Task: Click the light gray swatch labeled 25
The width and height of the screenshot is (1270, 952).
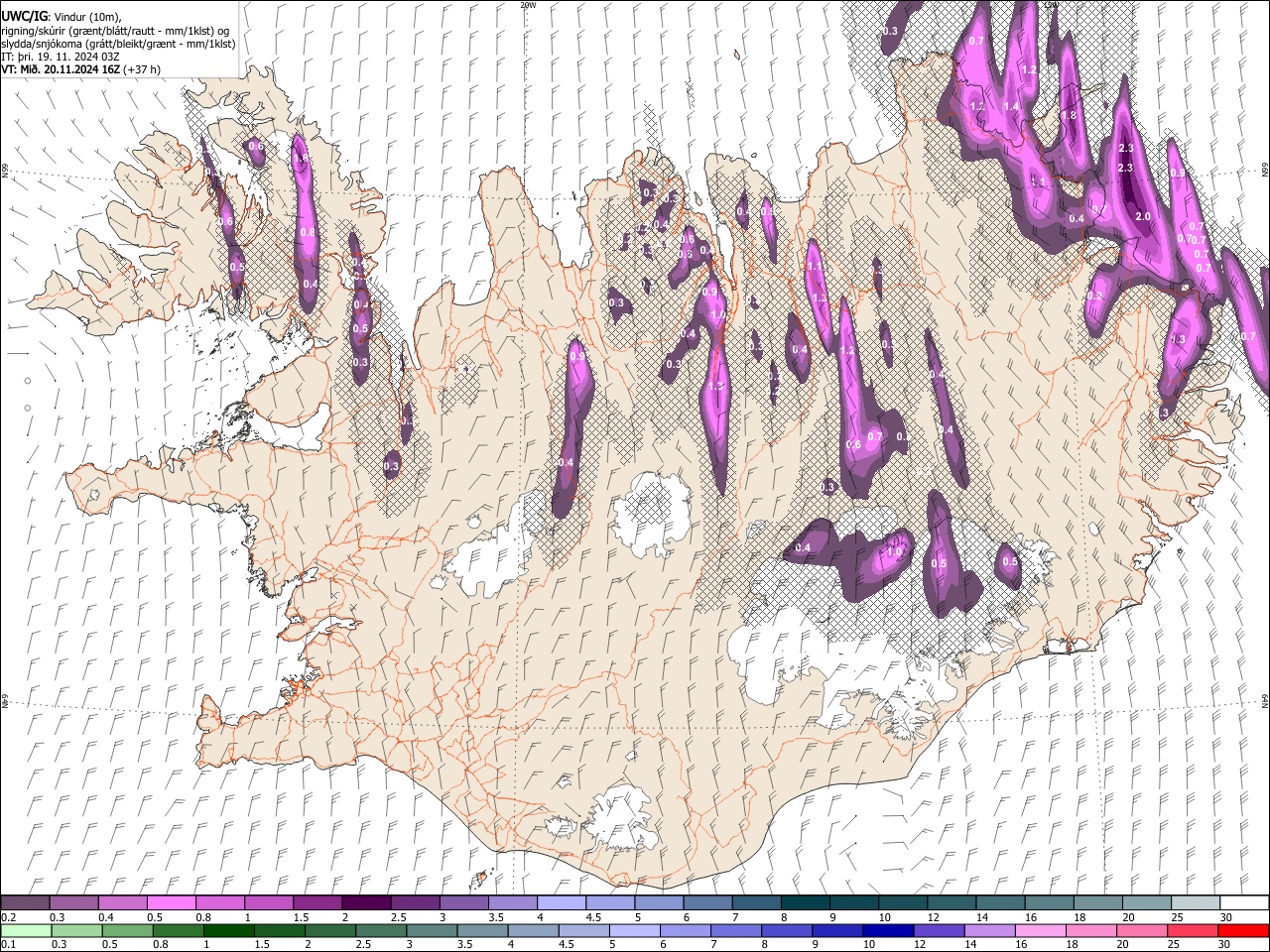Action: point(1194,903)
